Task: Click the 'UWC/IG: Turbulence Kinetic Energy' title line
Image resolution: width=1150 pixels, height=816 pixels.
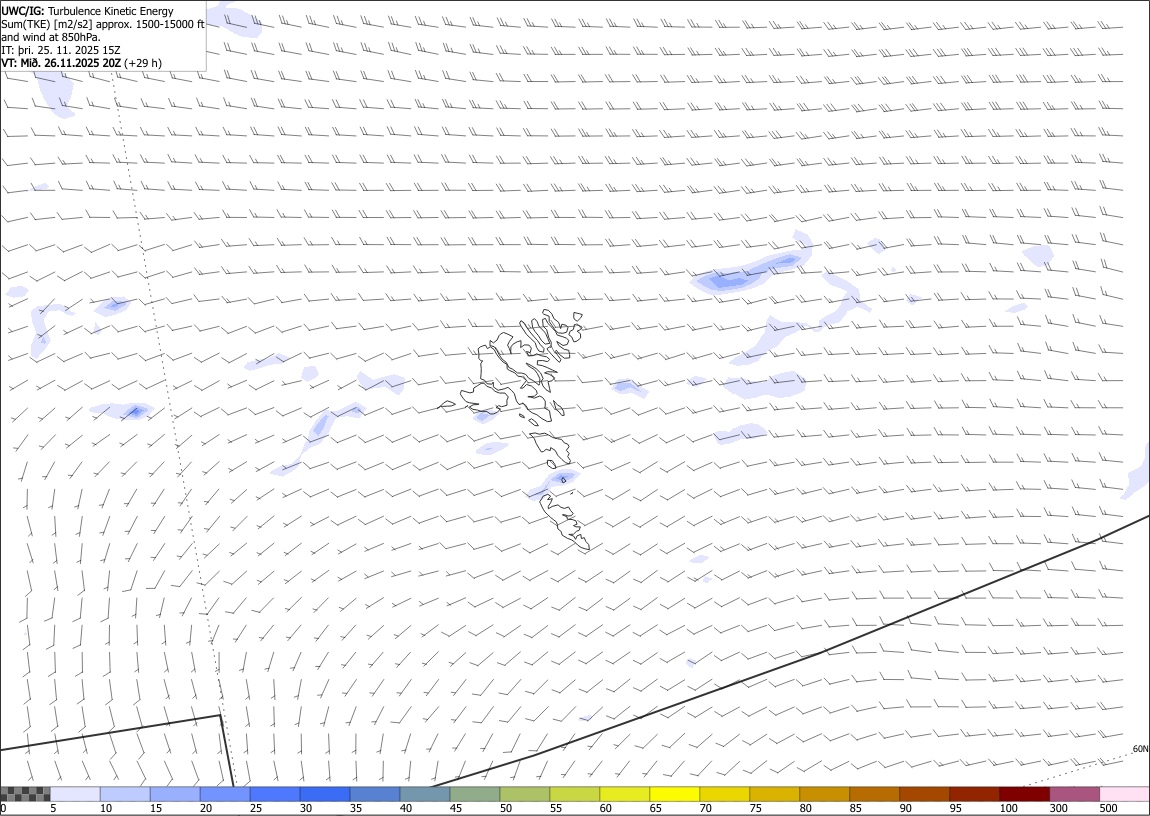Action: pyautogui.click(x=87, y=11)
